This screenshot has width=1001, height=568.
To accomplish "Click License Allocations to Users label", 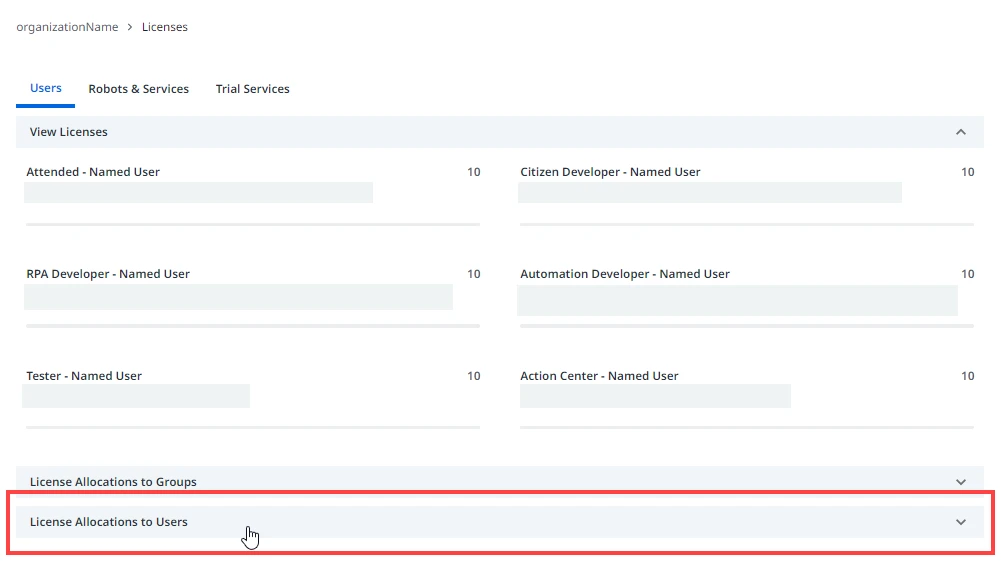I will pos(109,522).
